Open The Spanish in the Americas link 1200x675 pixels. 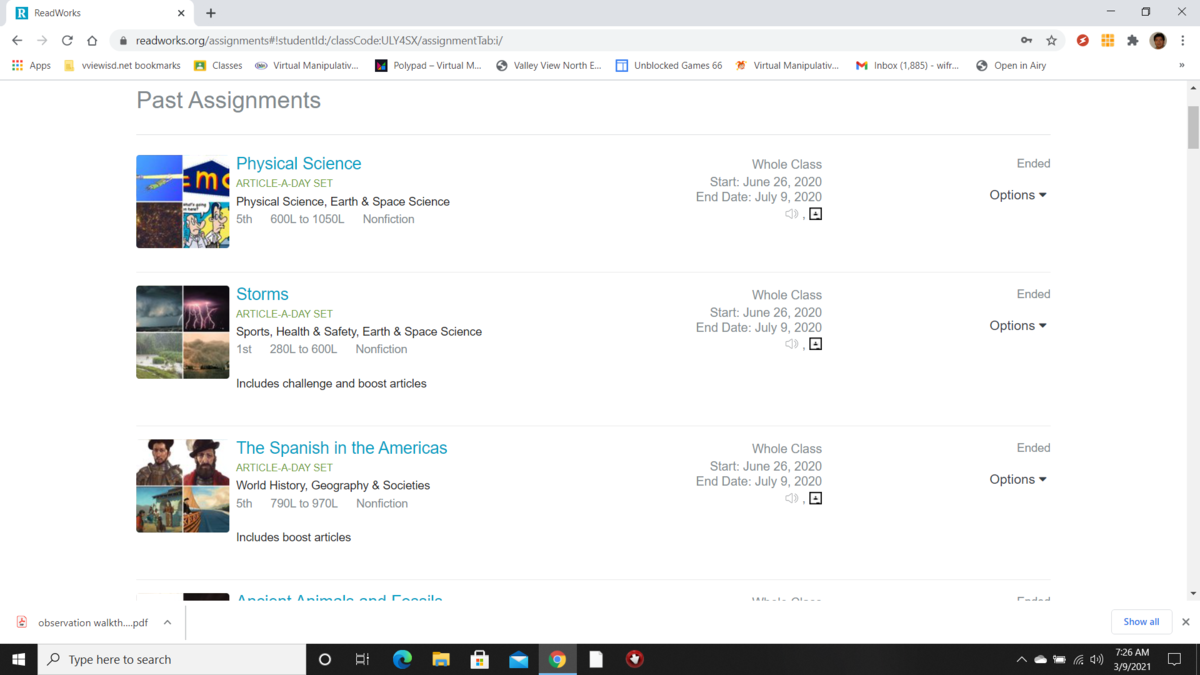tap(342, 448)
